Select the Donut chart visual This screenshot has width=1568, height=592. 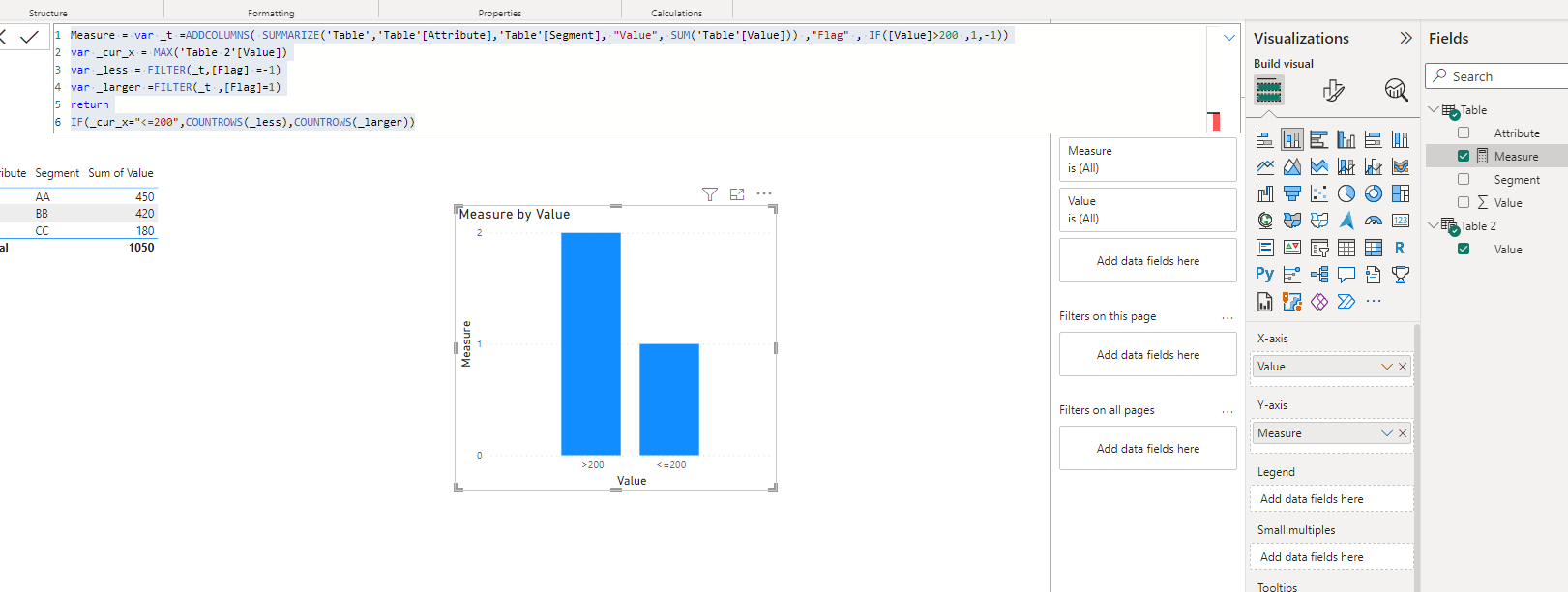1373,193
